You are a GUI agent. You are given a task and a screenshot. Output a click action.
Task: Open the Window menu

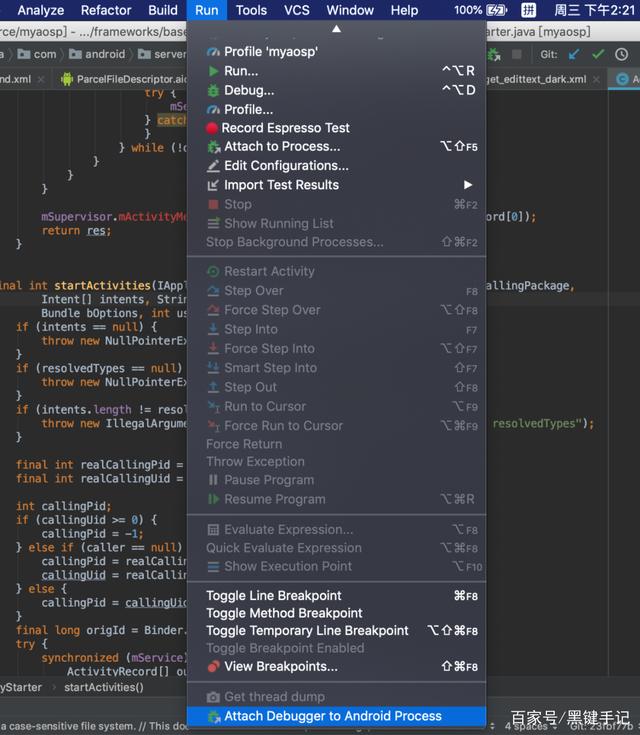point(350,10)
